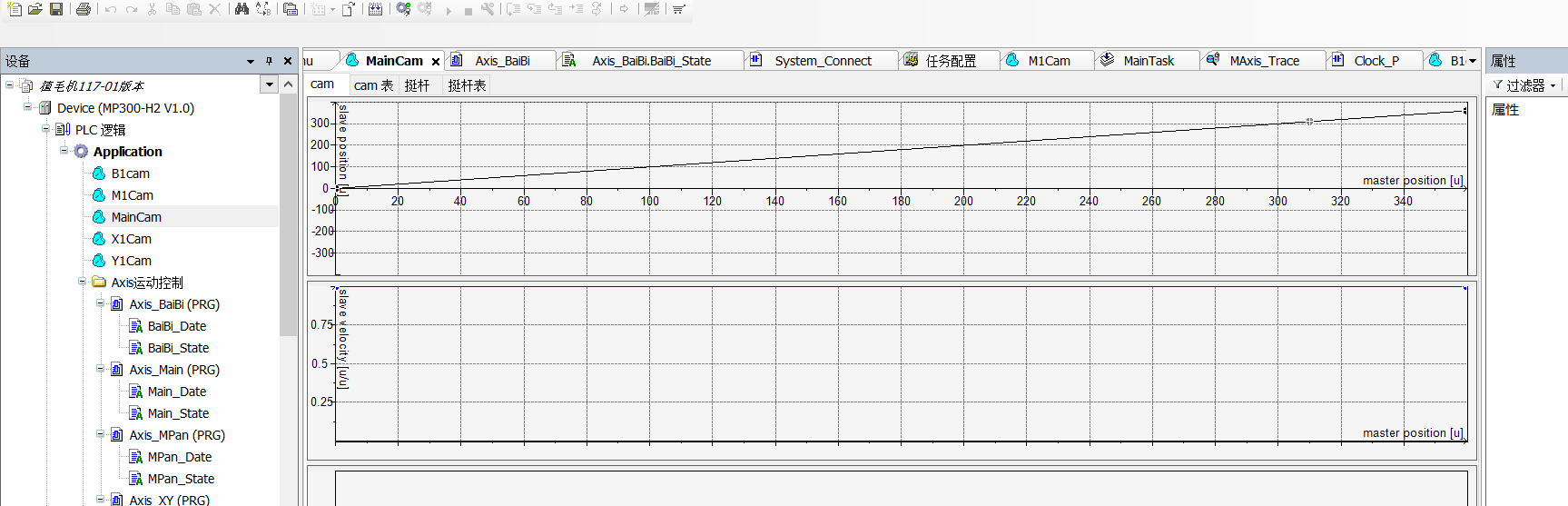Open the 任务配置 tab

(x=950, y=61)
